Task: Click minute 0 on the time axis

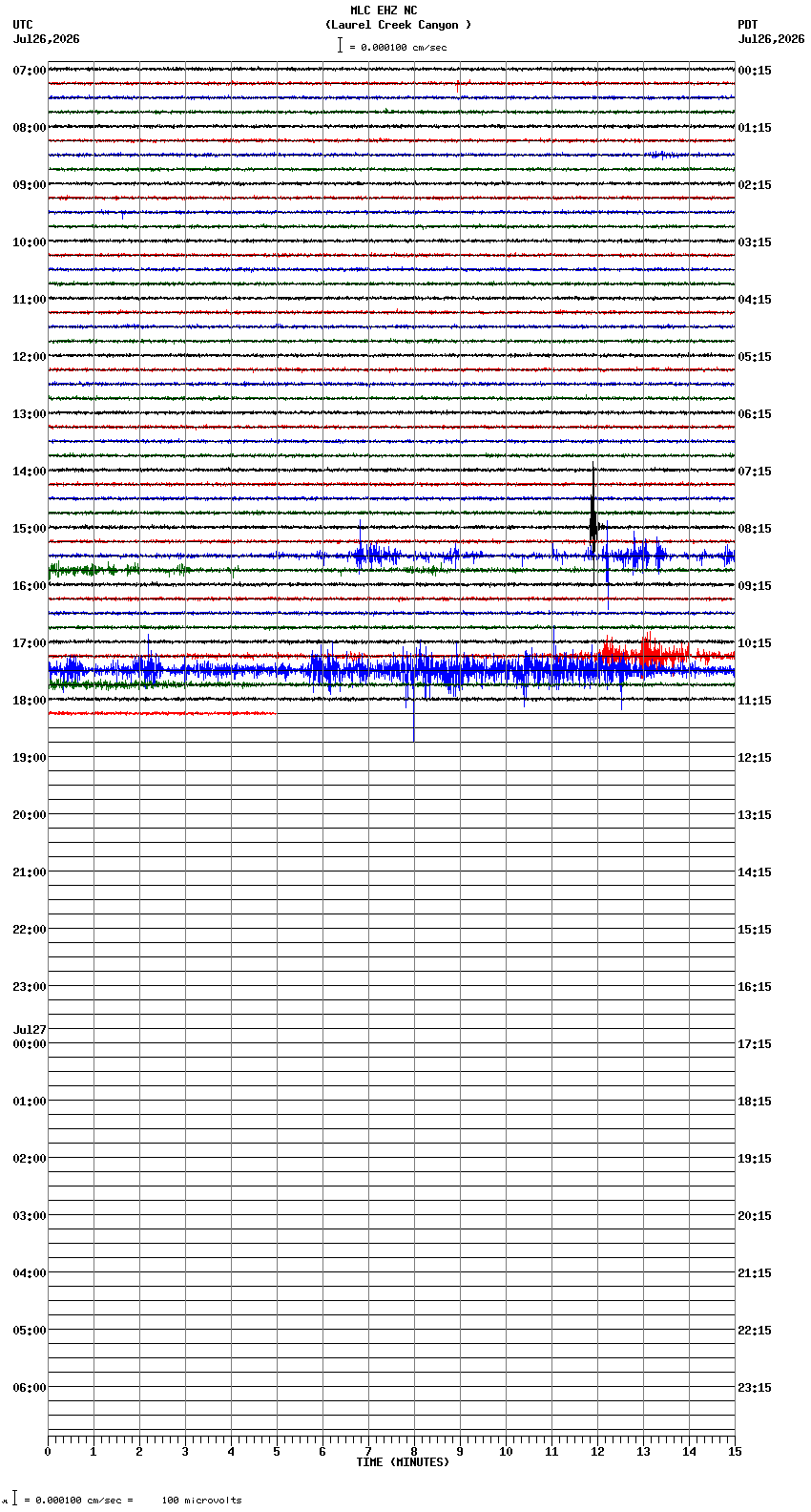Action: (x=48, y=1452)
